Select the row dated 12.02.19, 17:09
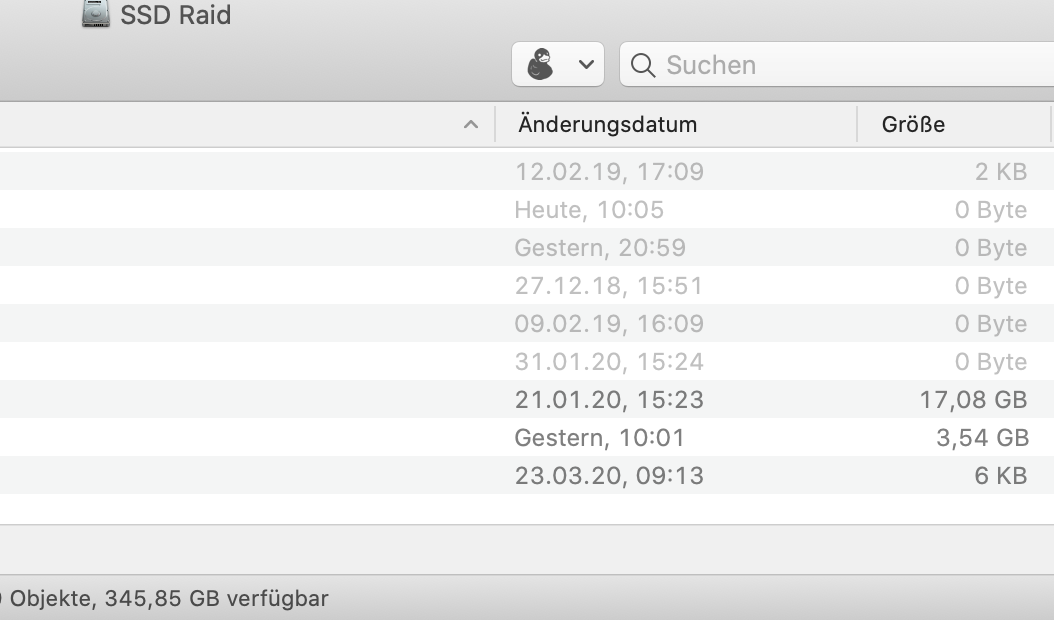1054x620 pixels. tap(609, 171)
